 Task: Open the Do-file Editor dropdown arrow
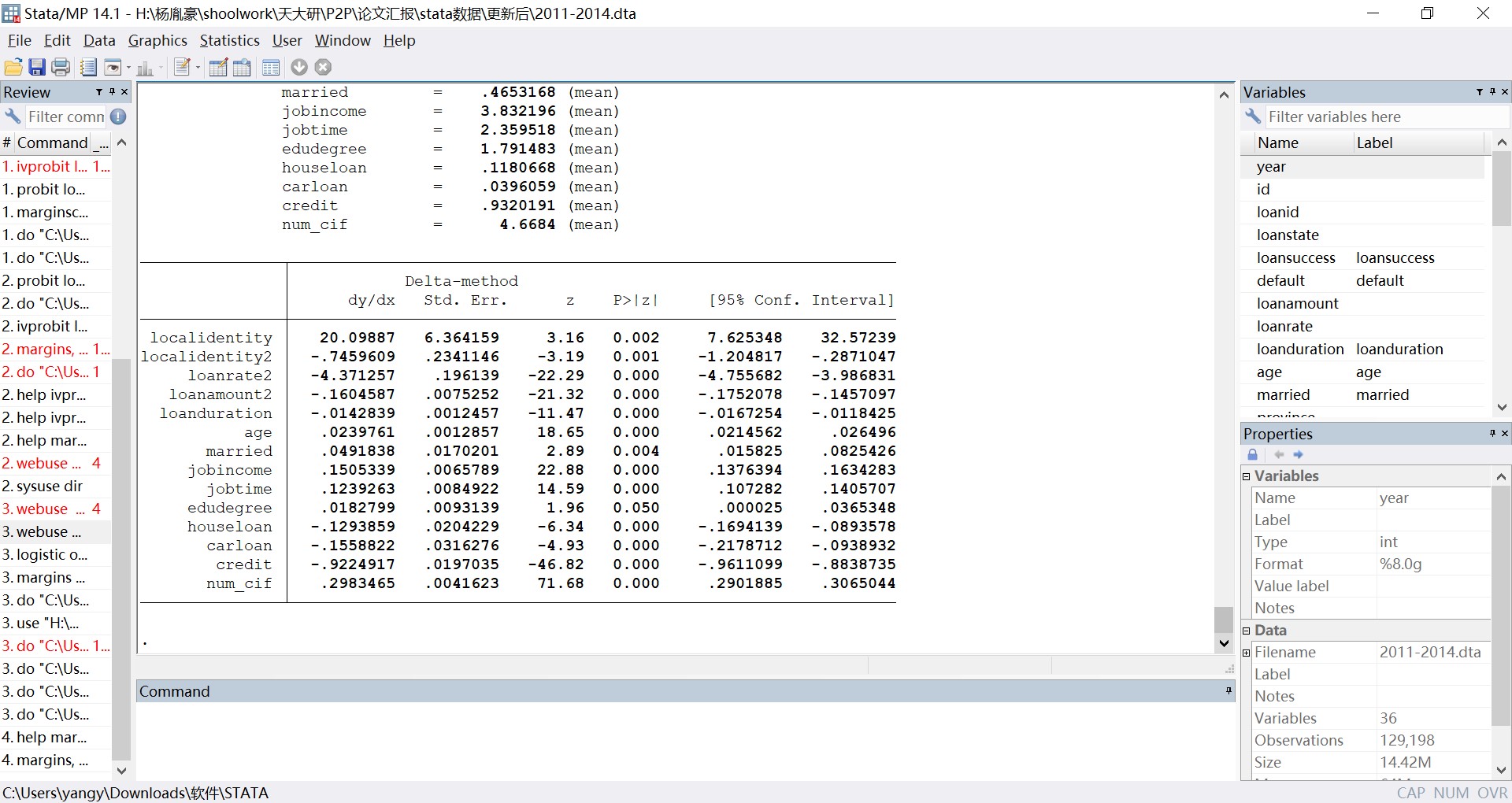[198, 68]
